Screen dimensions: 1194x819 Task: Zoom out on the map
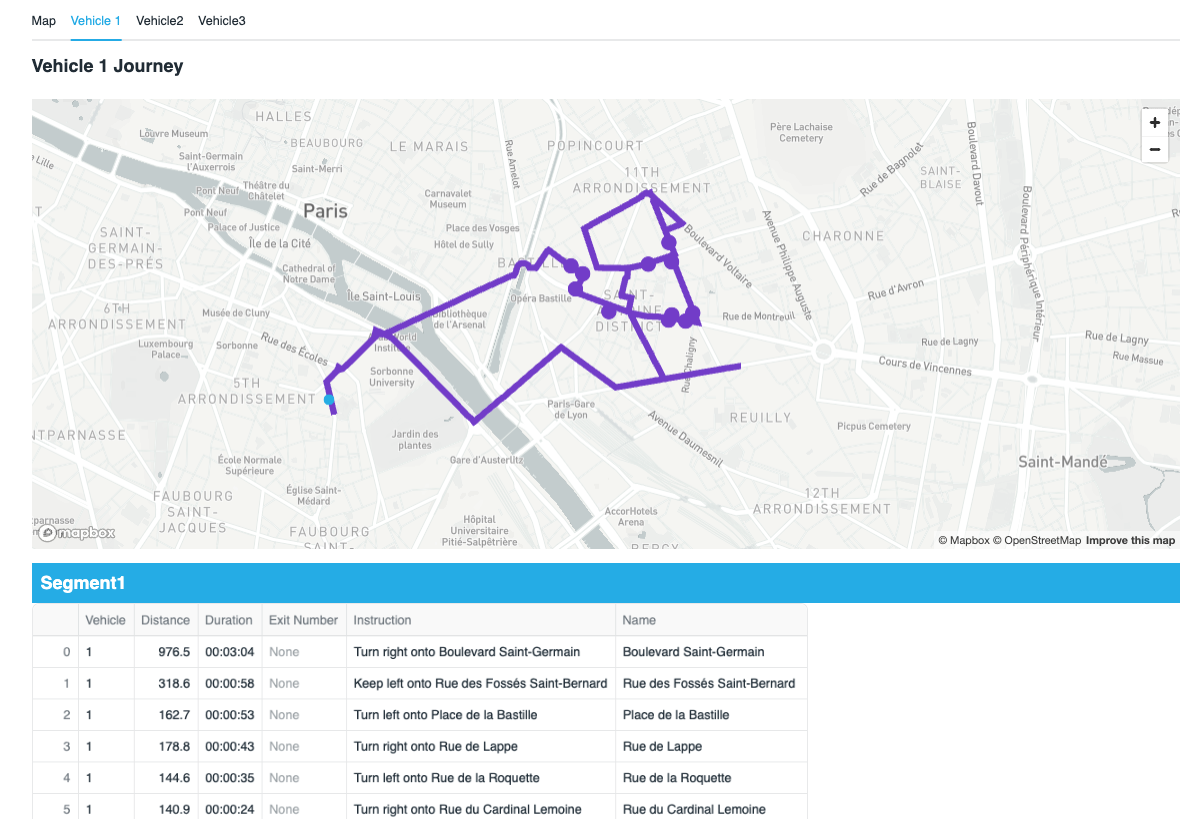pyautogui.click(x=1154, y=149)
